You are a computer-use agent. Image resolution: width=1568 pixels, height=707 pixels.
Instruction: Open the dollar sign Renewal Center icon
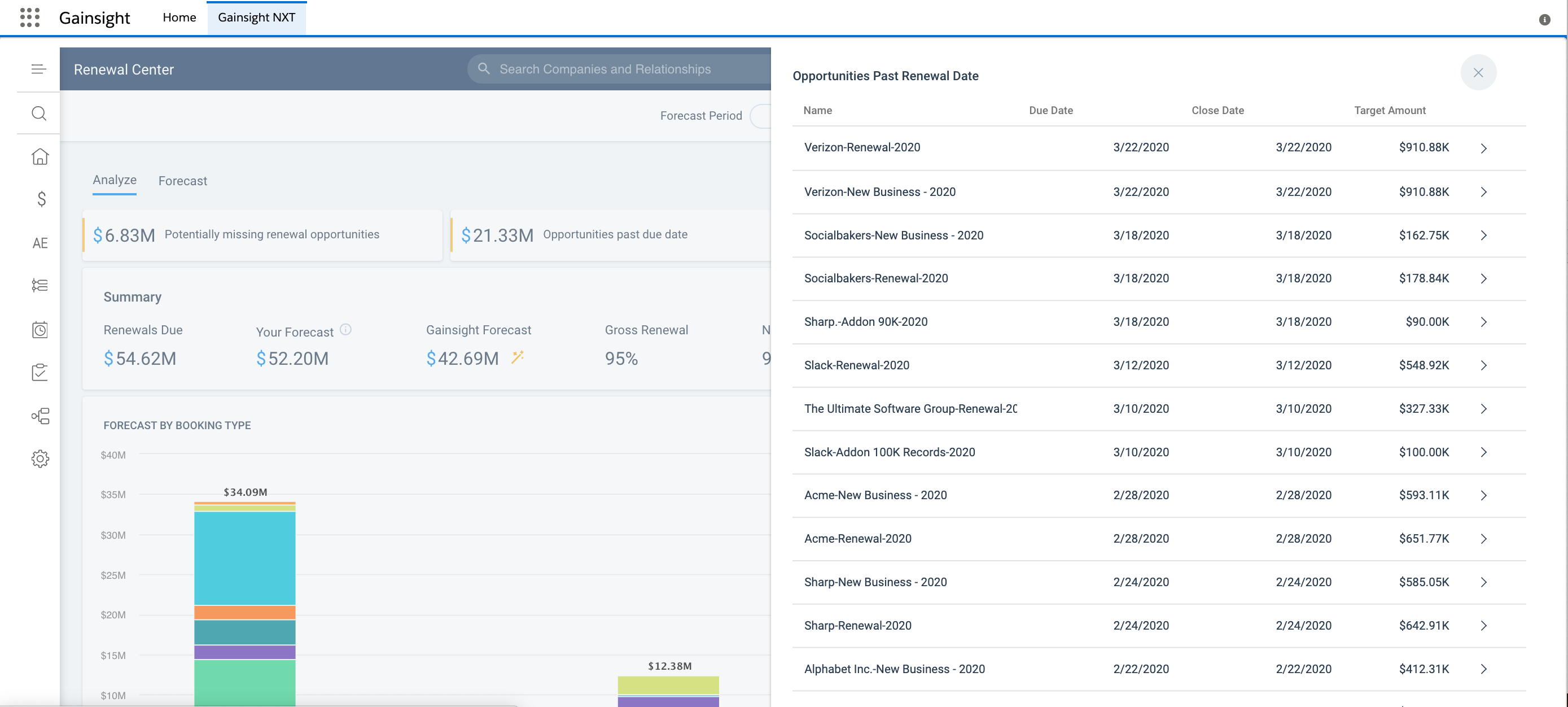pyautogui.click(x=41, y=199)
